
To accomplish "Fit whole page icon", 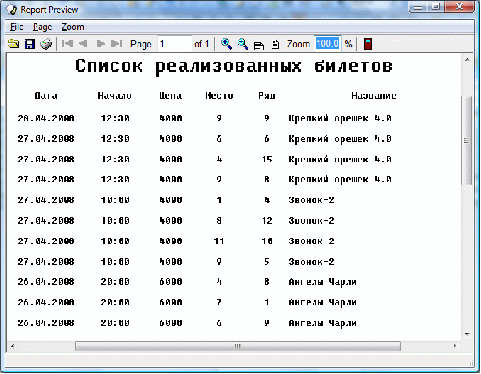I will point(275,44).
